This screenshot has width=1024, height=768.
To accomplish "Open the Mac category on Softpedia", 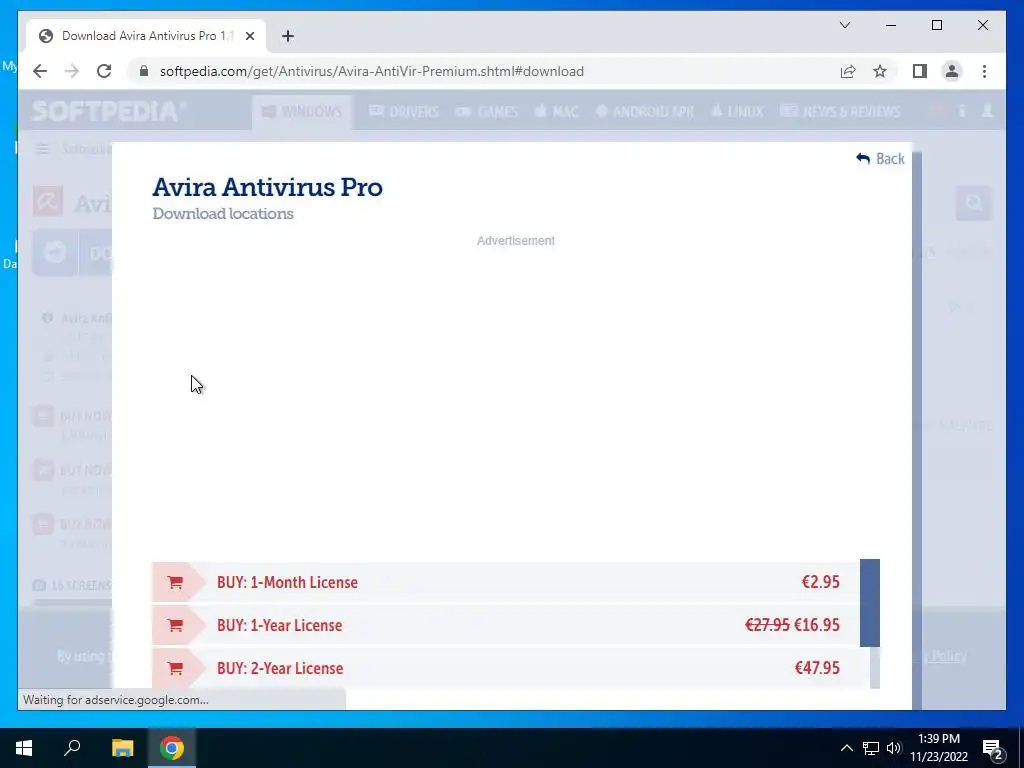I will point(556,112).
